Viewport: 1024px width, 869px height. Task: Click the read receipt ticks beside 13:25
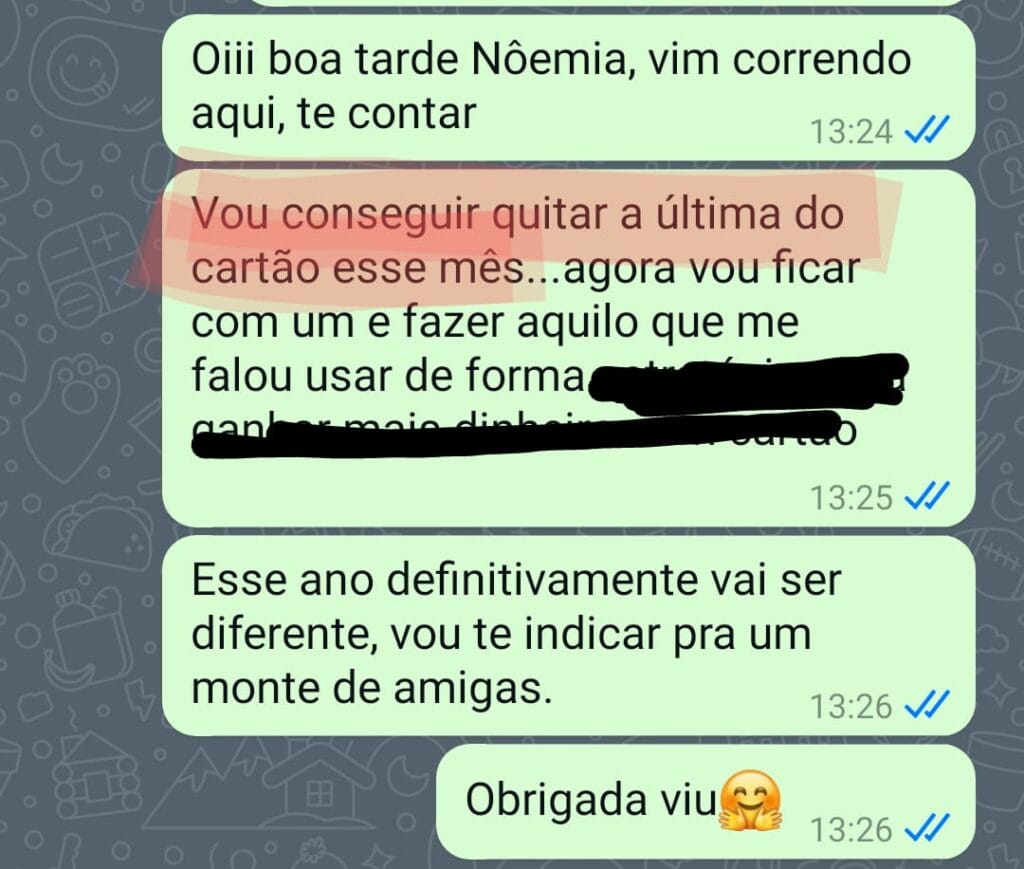tap(926, 496)
